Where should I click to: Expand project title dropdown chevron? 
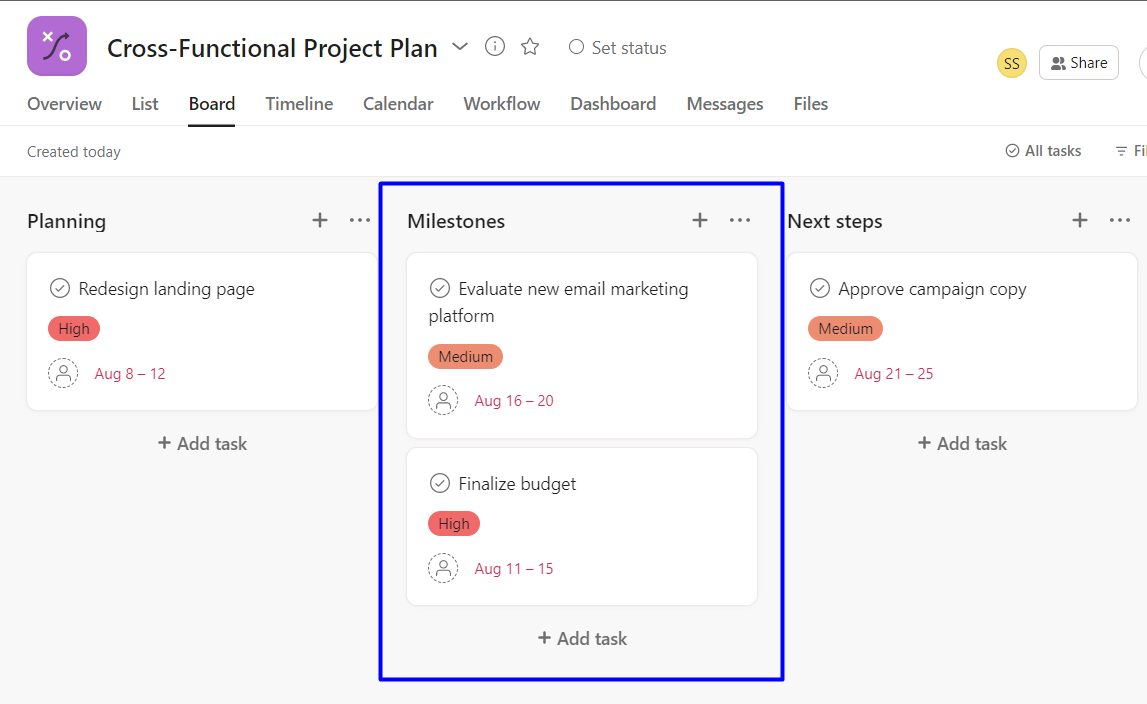(460, 47)
